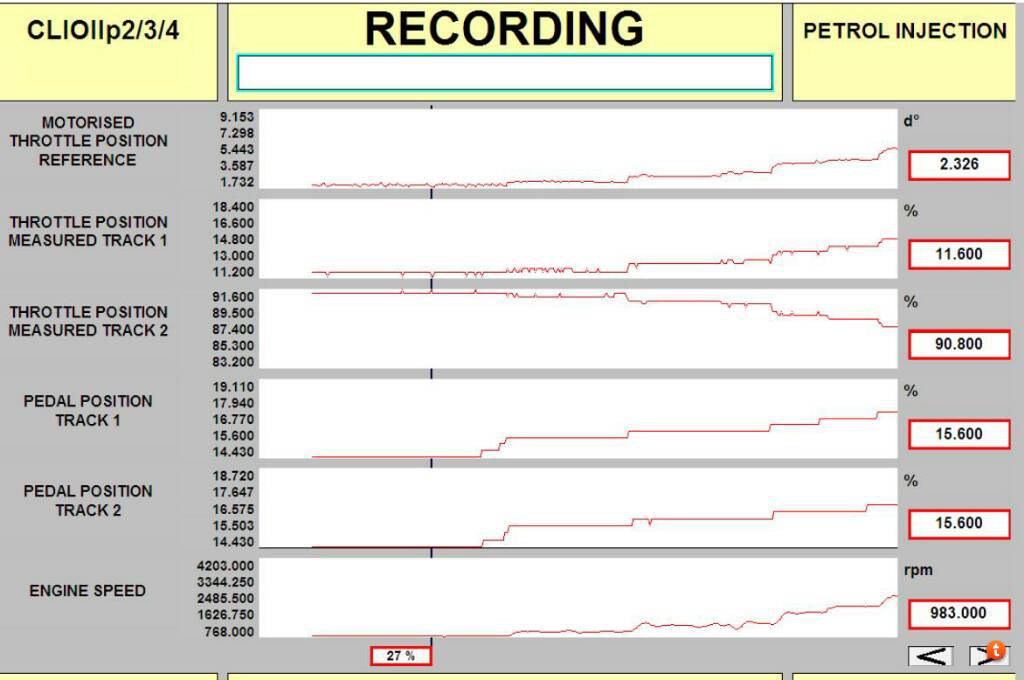The height and width of the screenshot is (680, 1024).
Task: Select the throttle track 2 value 90.800
Action: pyautogui.click(x=959, y=344)
